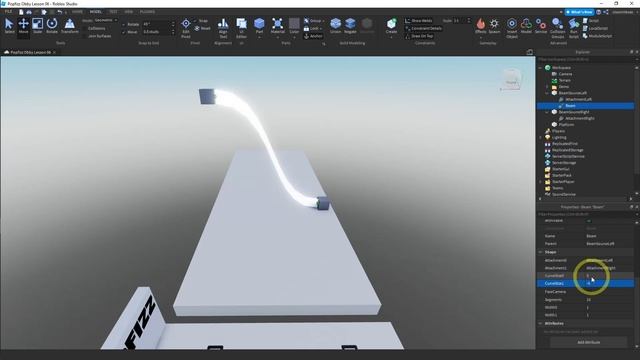Expand the Demo folder
Image resolution: width=640 pixels, height=360 pixels.
pos(547,87)
